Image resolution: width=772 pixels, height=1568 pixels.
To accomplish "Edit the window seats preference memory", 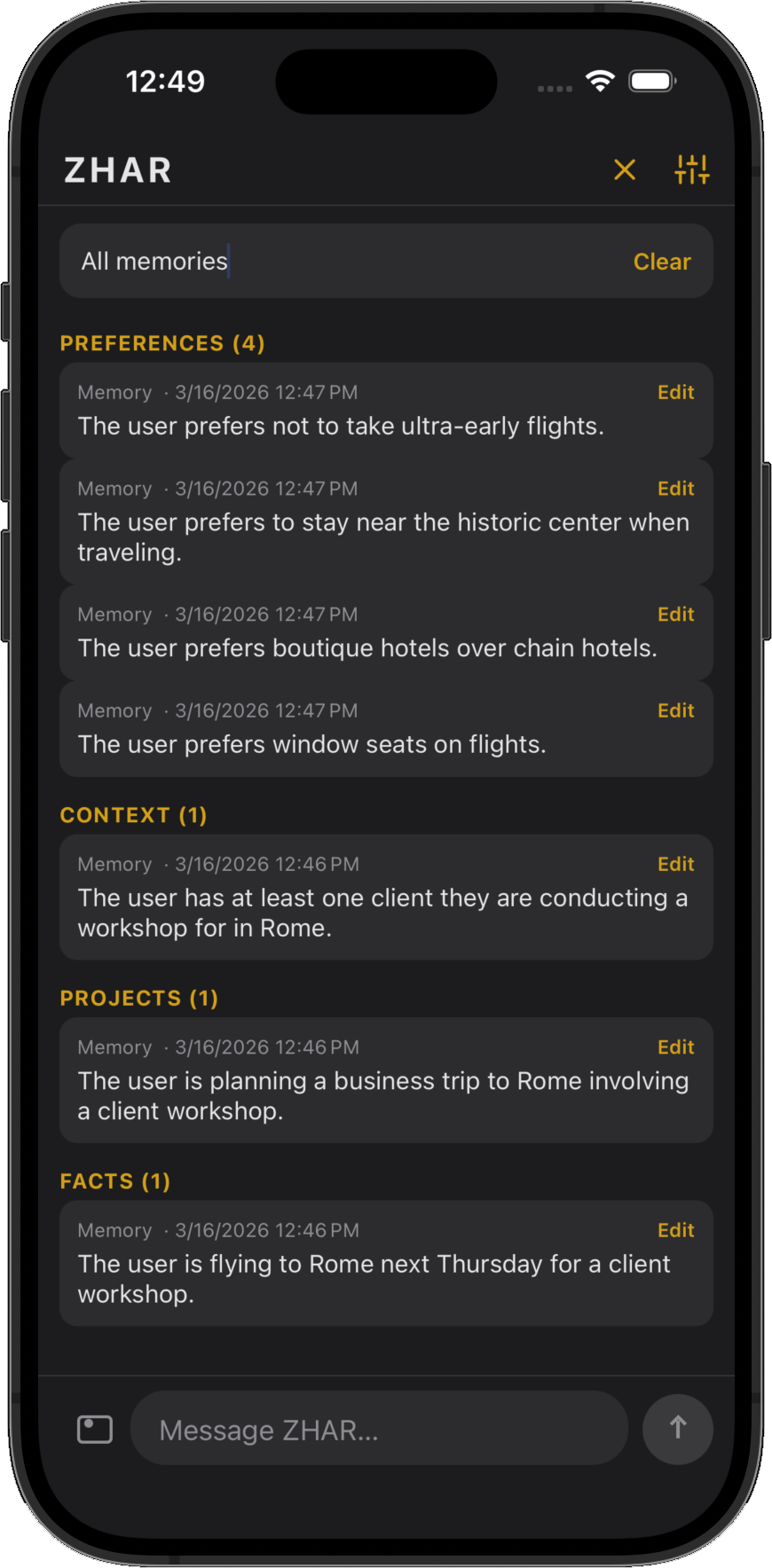I will (x=675, y=710).
